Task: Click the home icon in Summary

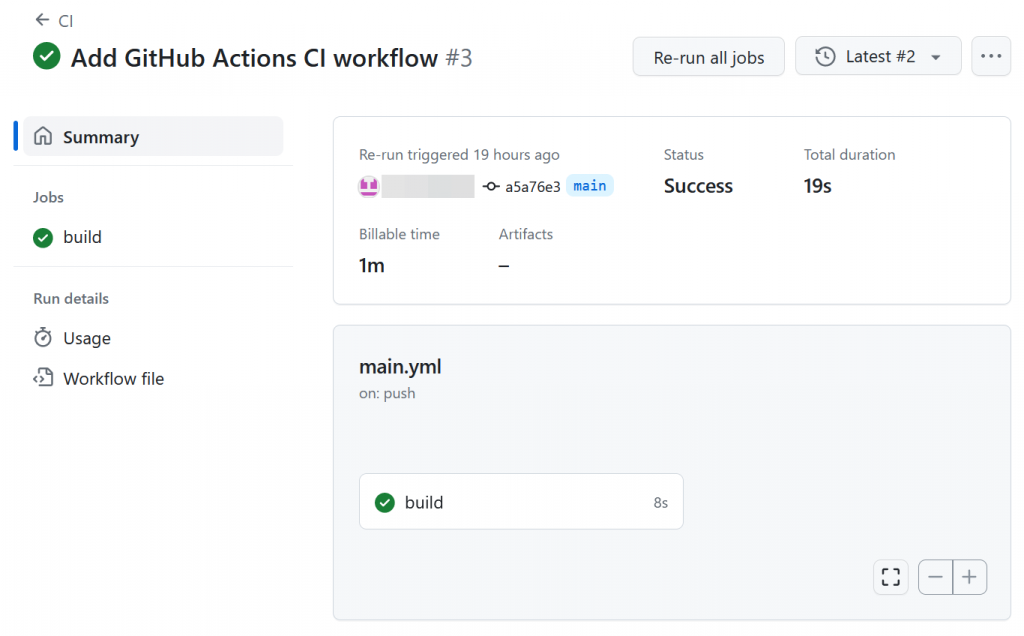Action: 43,137
